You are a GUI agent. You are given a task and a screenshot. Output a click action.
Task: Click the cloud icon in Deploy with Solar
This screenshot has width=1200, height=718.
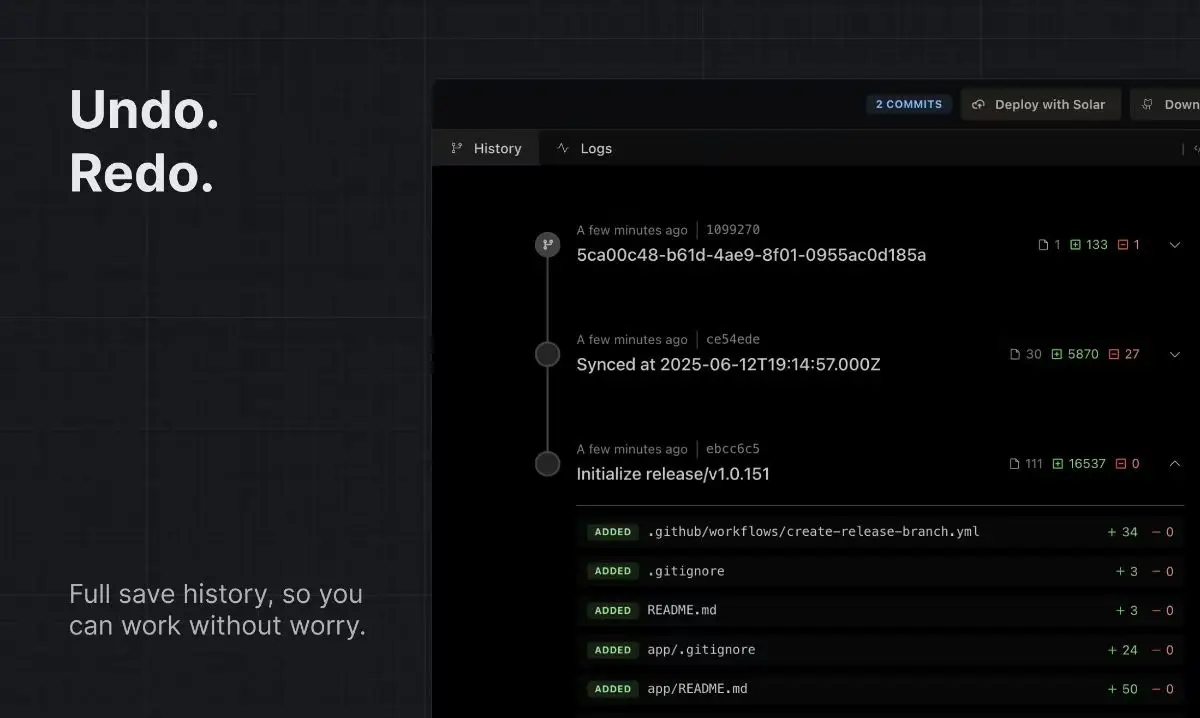pyautogui.click(x=978, y=104)
